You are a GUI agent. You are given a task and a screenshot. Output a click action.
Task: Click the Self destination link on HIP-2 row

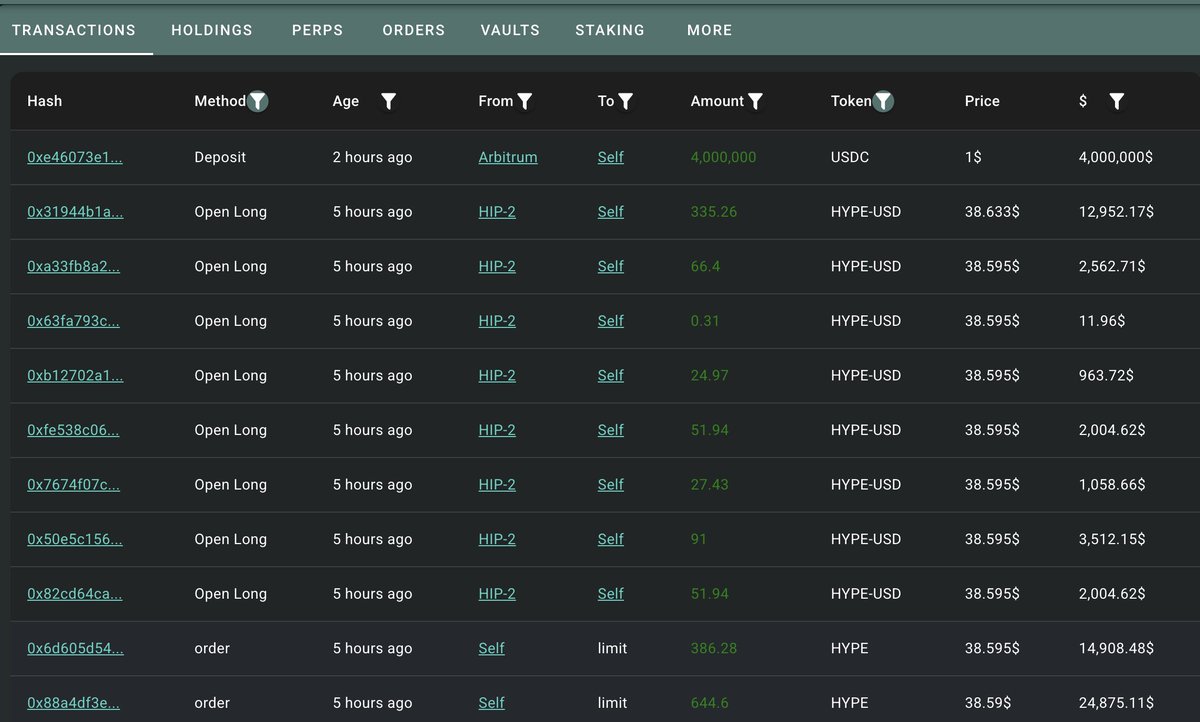click(x=611, y=211)
